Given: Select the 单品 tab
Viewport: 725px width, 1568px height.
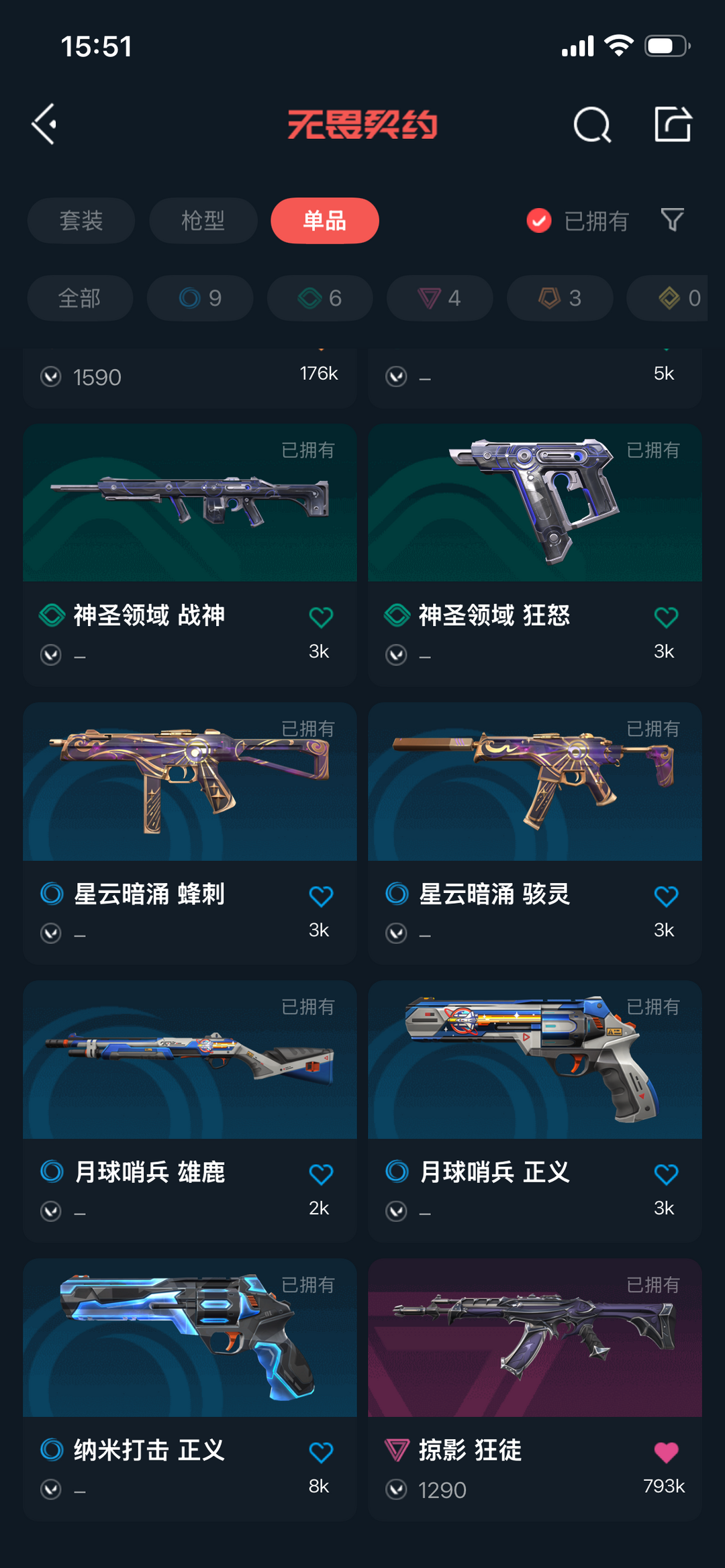Looking at the screenshot, I should point(325,220).
